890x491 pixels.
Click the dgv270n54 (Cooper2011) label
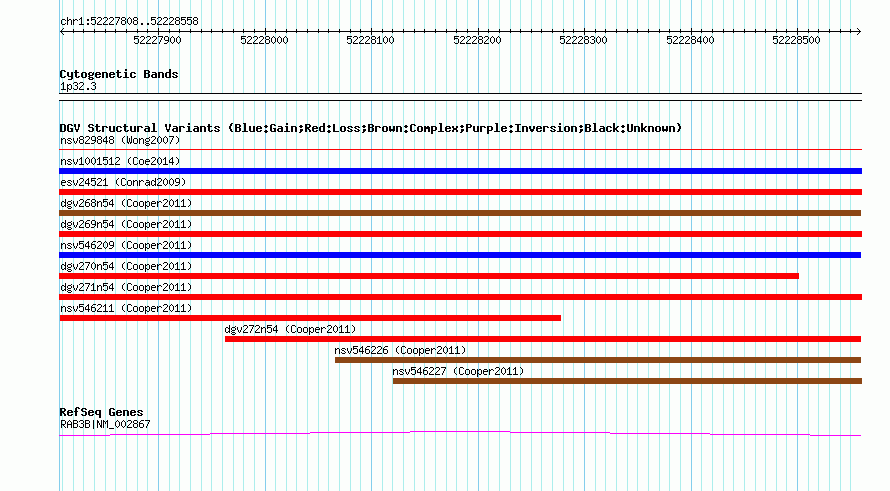point(126,266)
